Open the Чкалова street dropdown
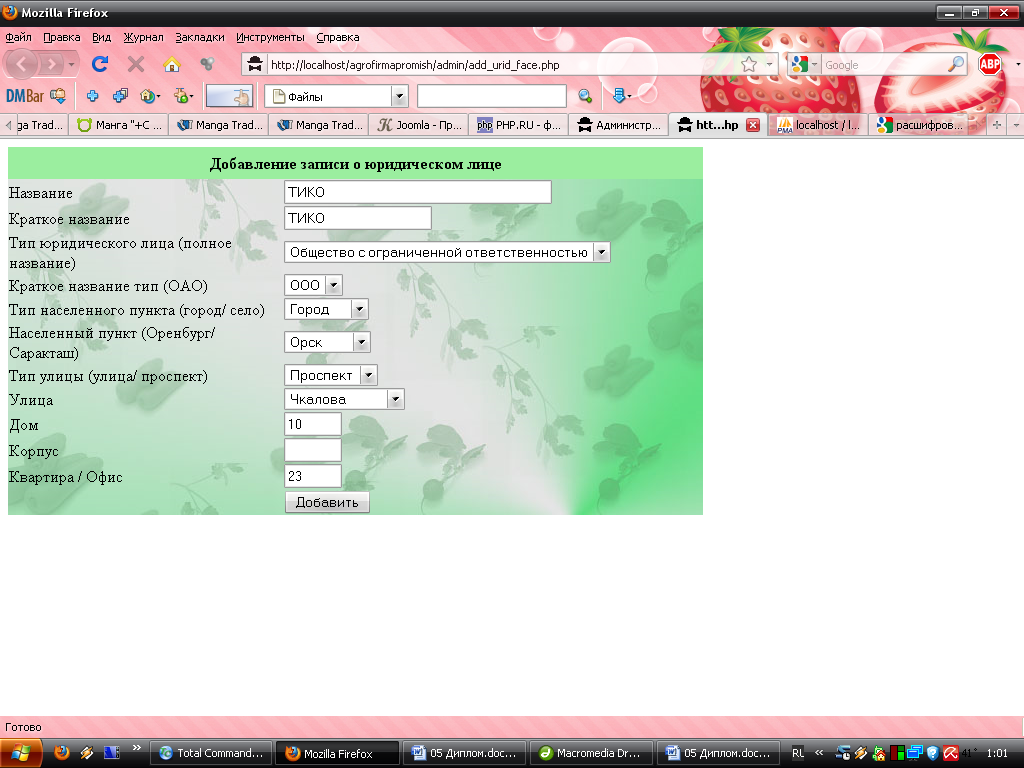The width and height of the screenshot is (1024, 768). [344, 399]
